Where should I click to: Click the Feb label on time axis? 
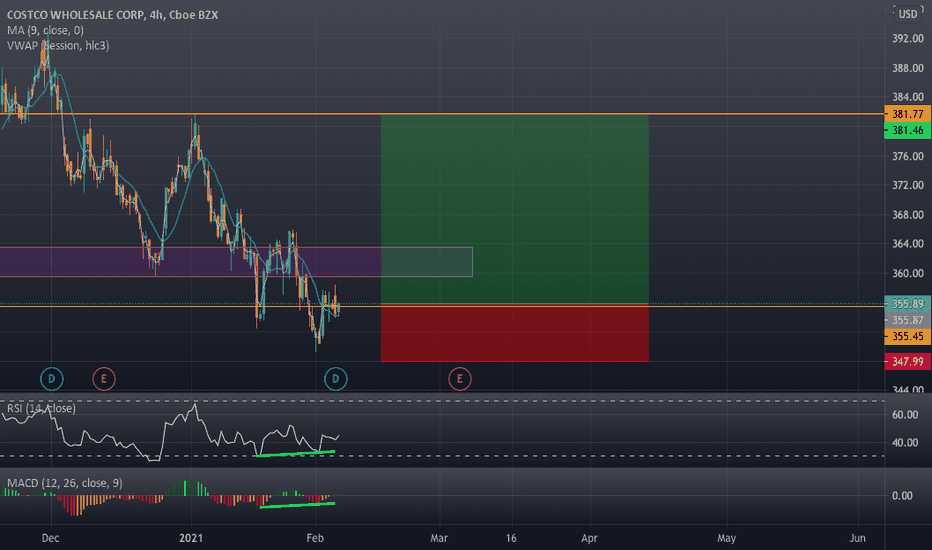[x=315, y=538]
